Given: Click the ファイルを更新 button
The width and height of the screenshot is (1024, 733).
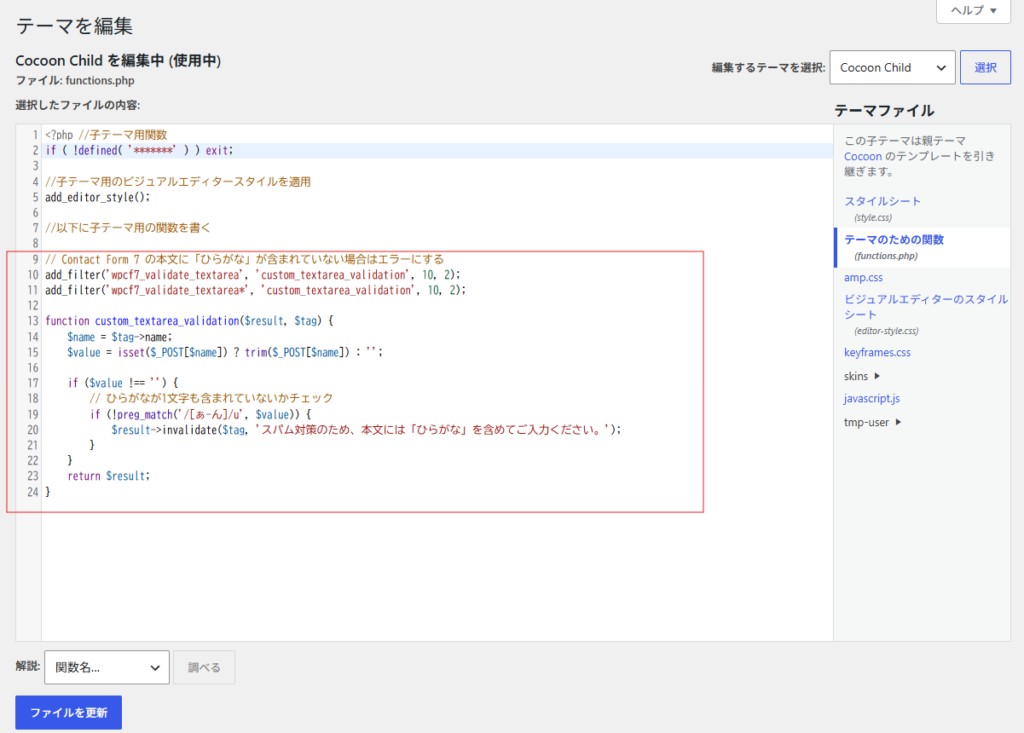Looking at the screenshot, I should pyautogui.click(x=69, y=712).
